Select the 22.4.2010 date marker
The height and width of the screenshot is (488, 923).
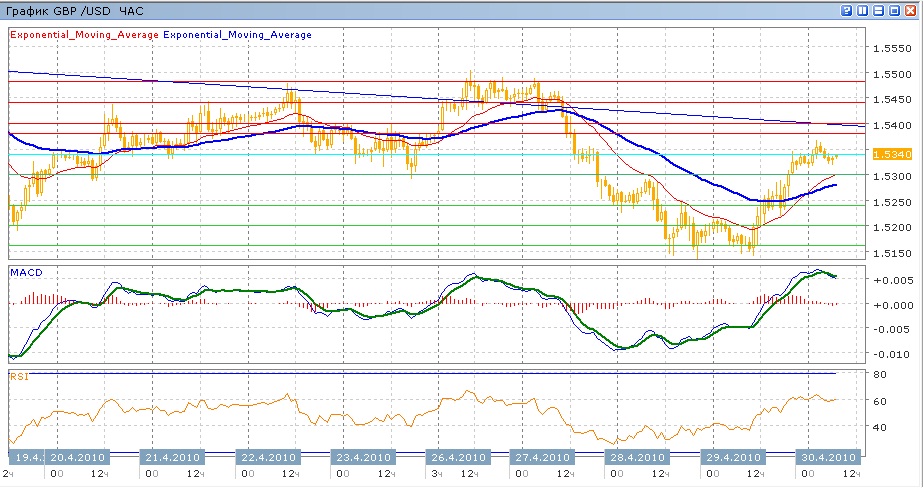click(267, 457)
